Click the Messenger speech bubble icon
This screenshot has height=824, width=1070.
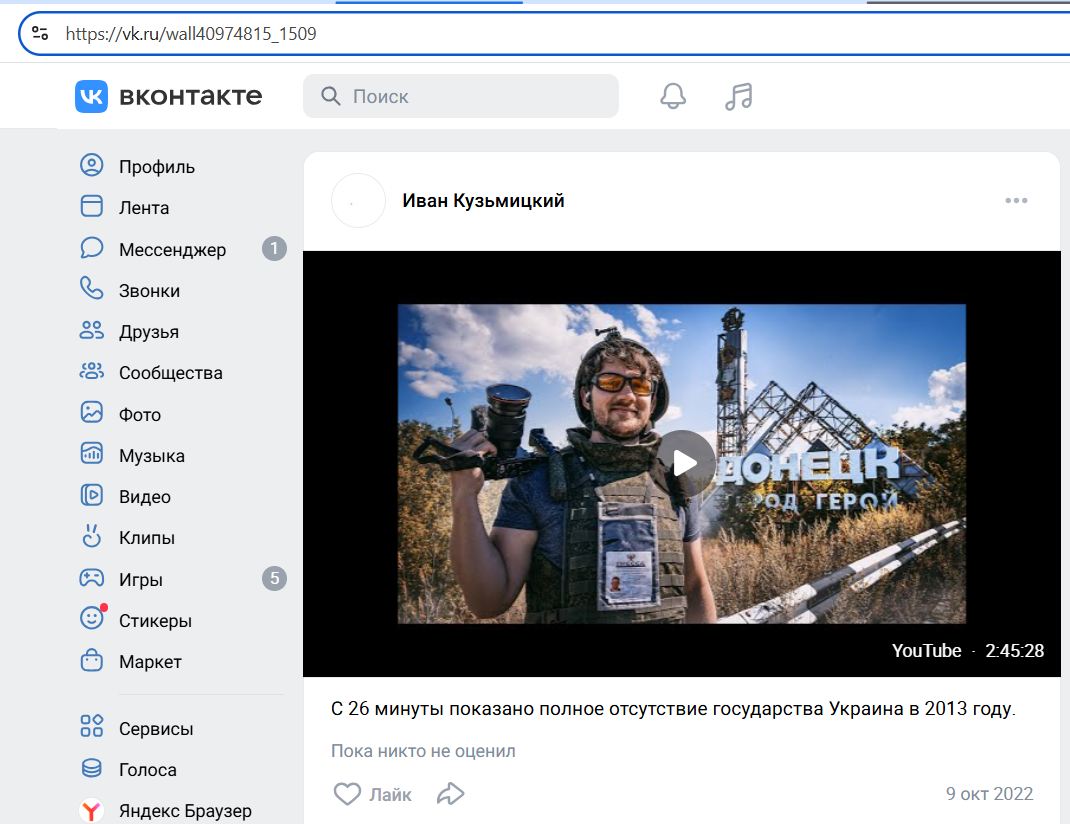pos(91,248)
